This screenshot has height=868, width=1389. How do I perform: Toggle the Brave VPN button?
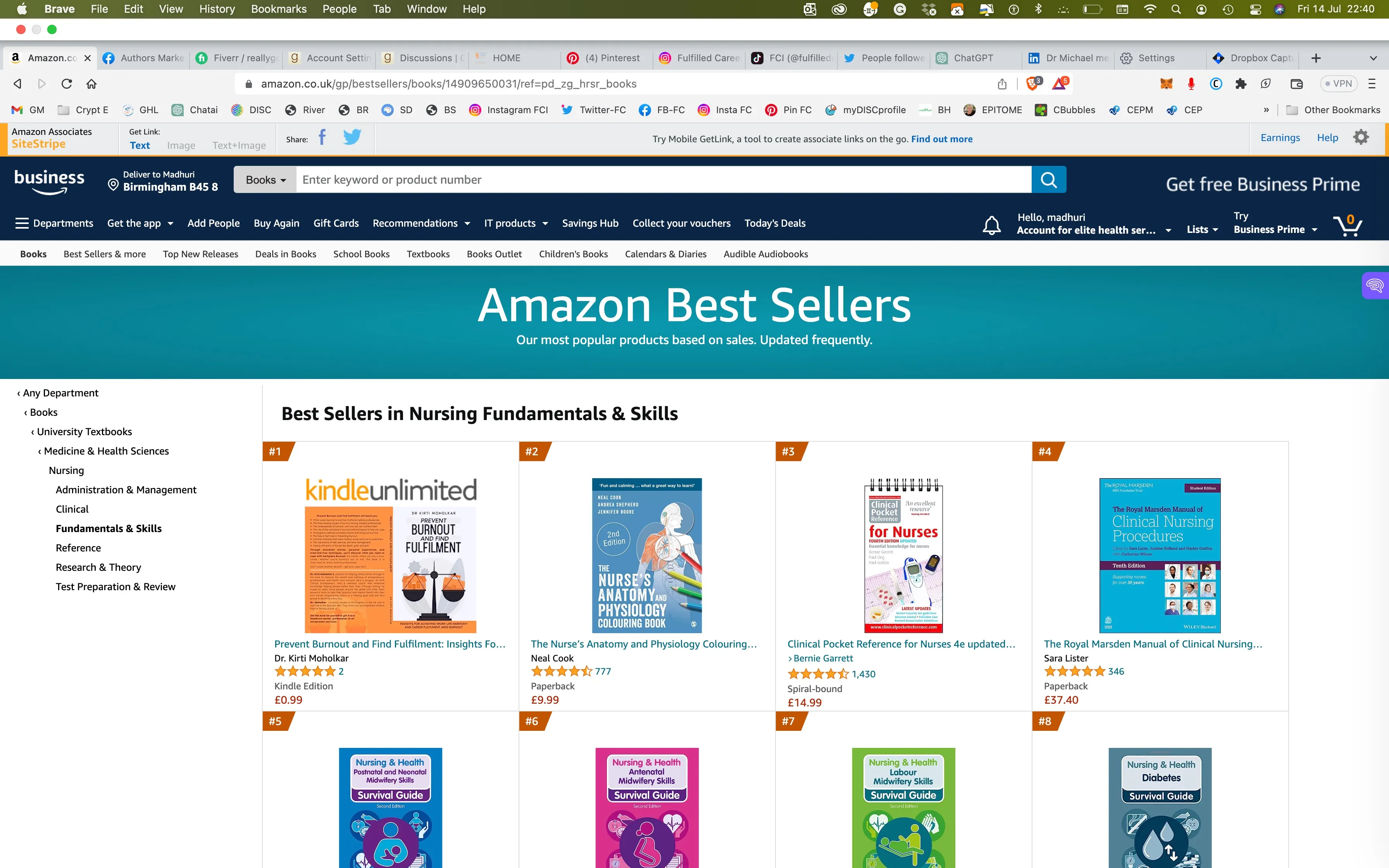tap(1339, 84)
